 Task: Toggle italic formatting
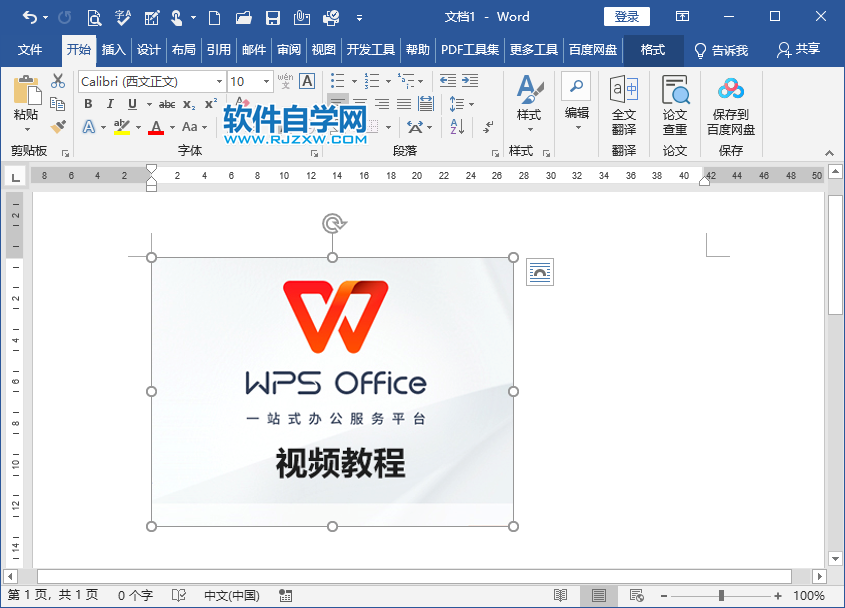[x=110, y=103]
